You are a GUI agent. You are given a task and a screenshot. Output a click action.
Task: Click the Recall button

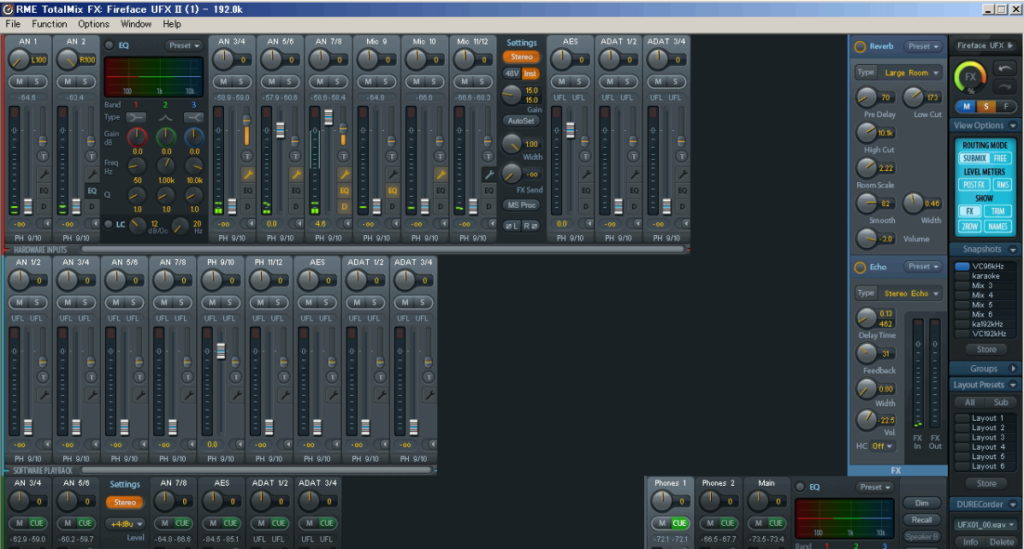[921, 520]
